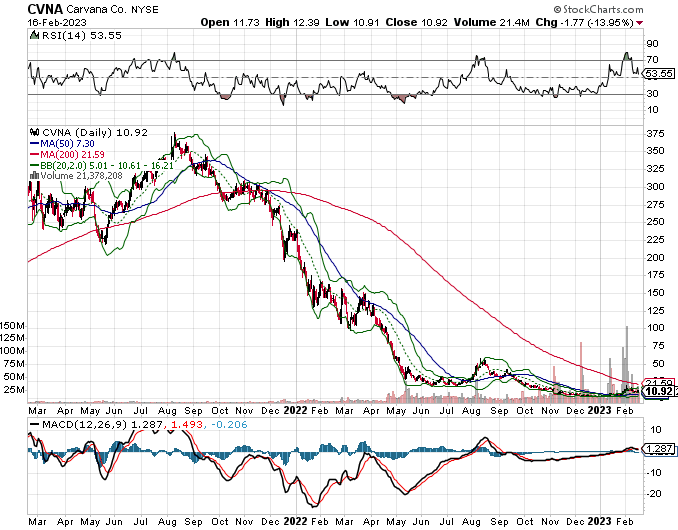Click the High 12.39 value in the header
Image resolution: width=678 pixels, height=530 pixels.
292,22
